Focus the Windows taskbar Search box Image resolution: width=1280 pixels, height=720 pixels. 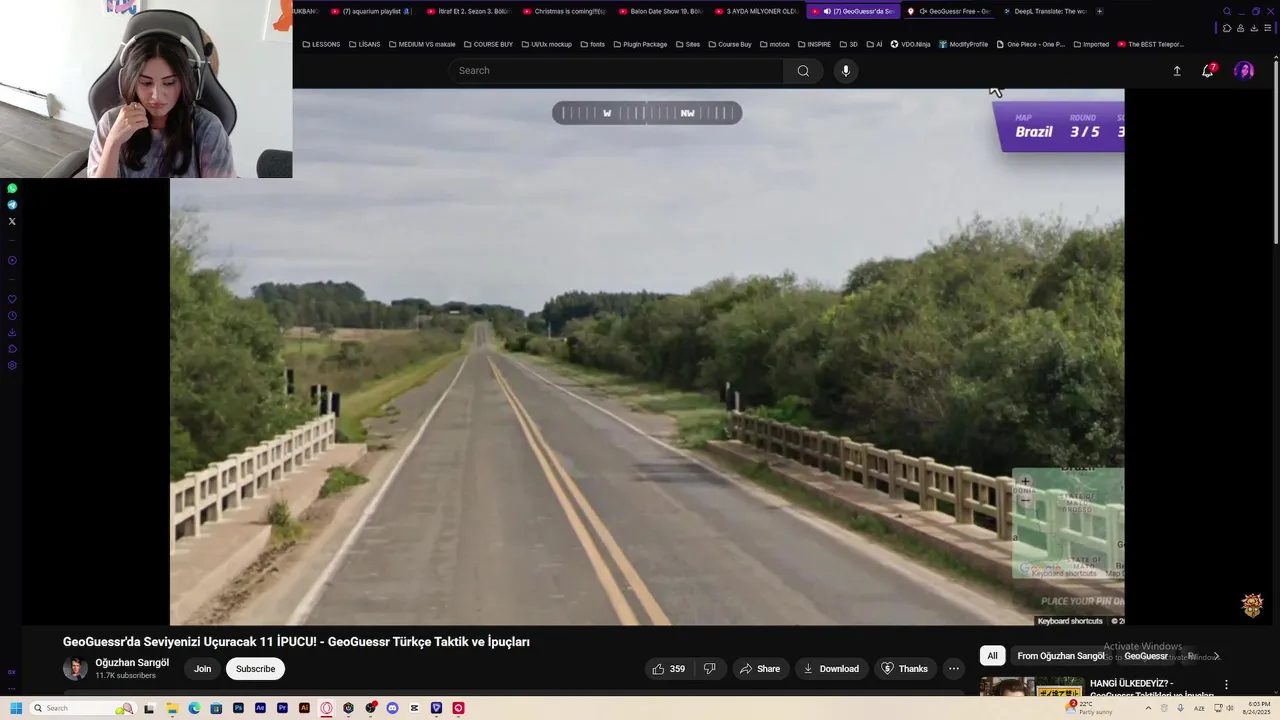pyautogui.click(x=82, y=708)
